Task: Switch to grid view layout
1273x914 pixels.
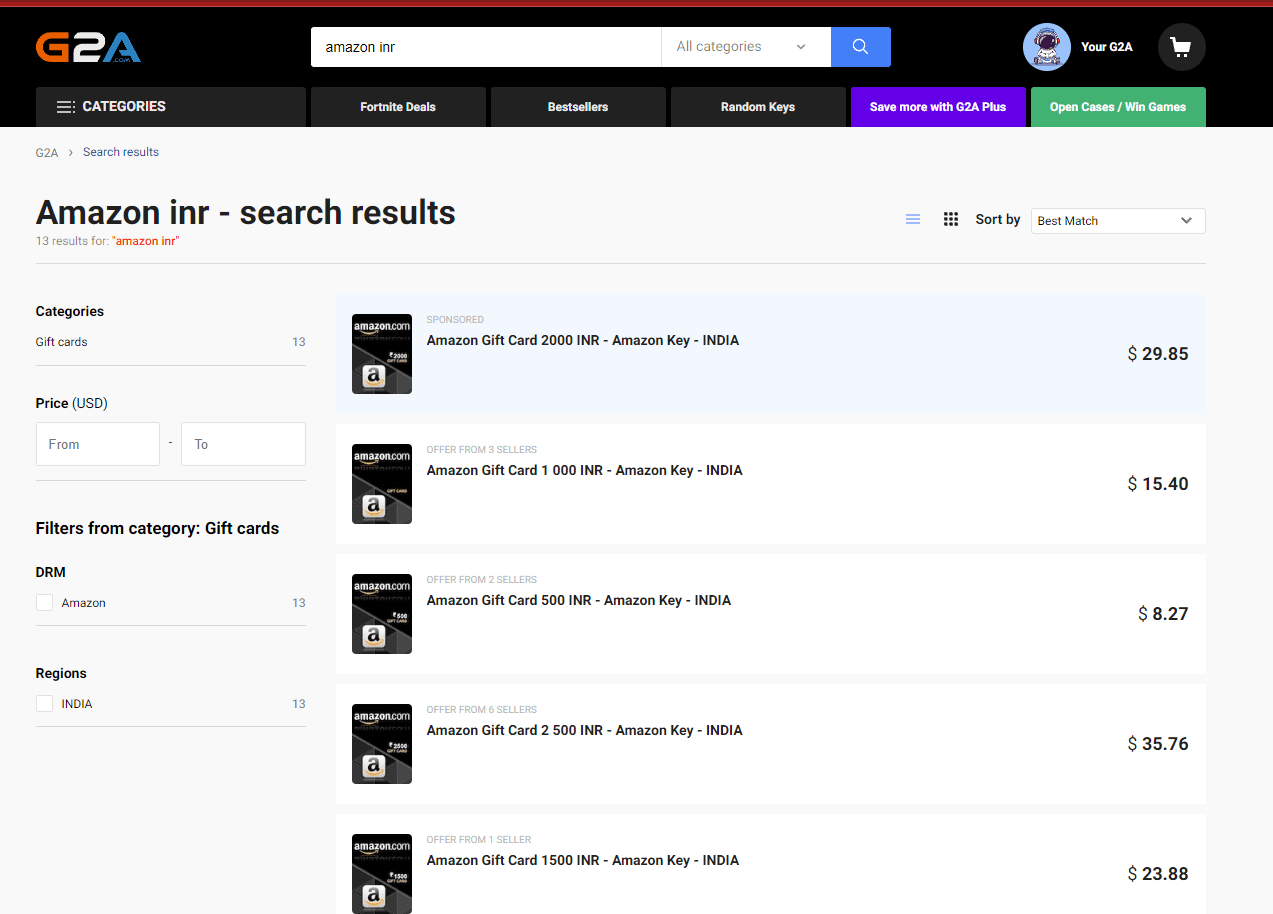Action: (x=951, y=220)
